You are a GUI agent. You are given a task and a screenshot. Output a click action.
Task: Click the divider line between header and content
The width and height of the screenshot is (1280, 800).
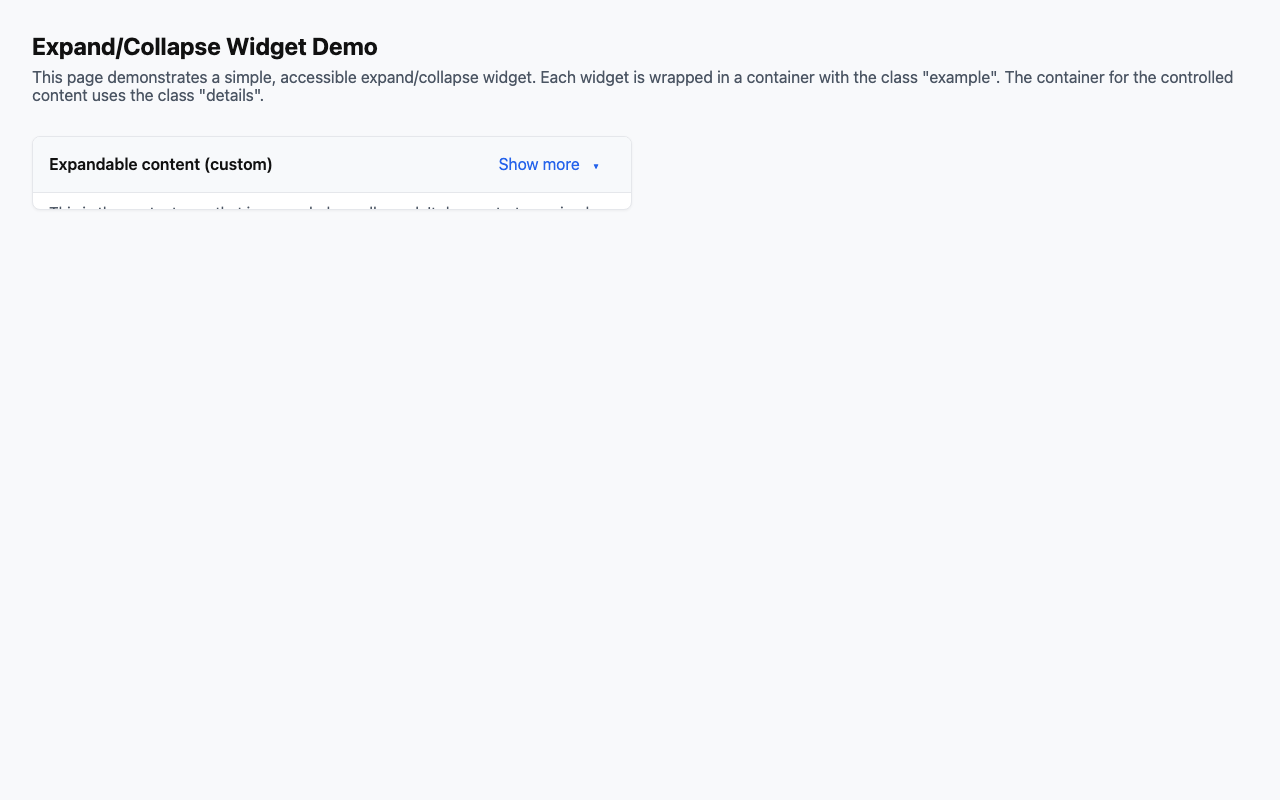pos(330,191)
